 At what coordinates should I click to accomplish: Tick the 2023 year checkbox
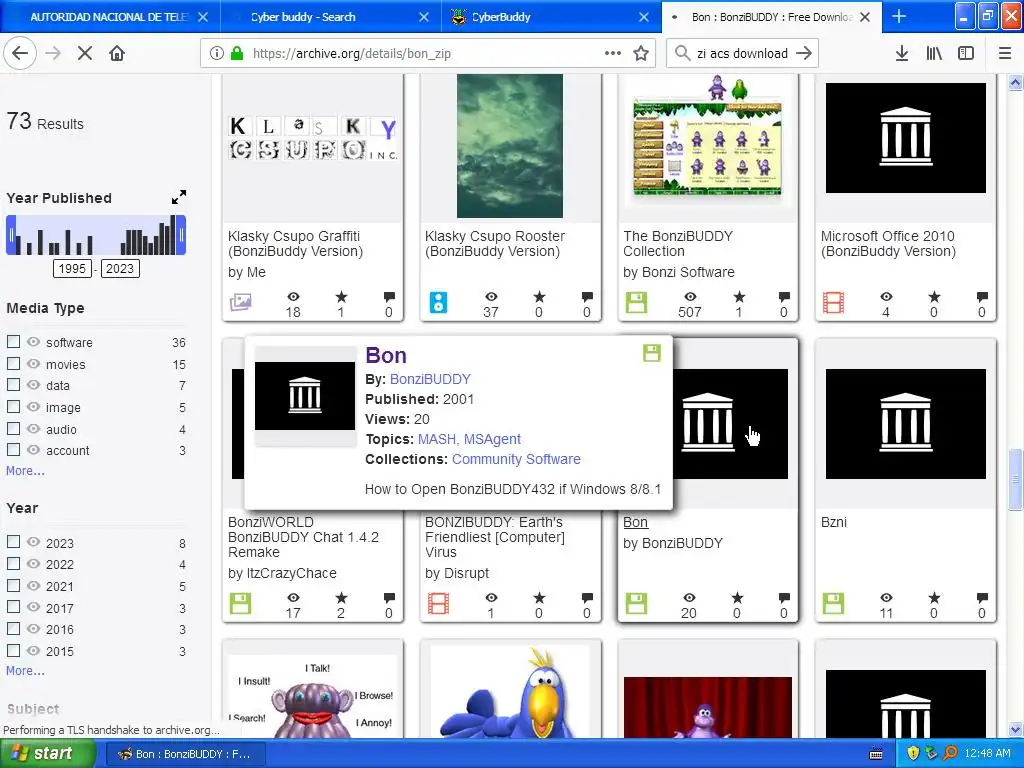click(13, 541)
